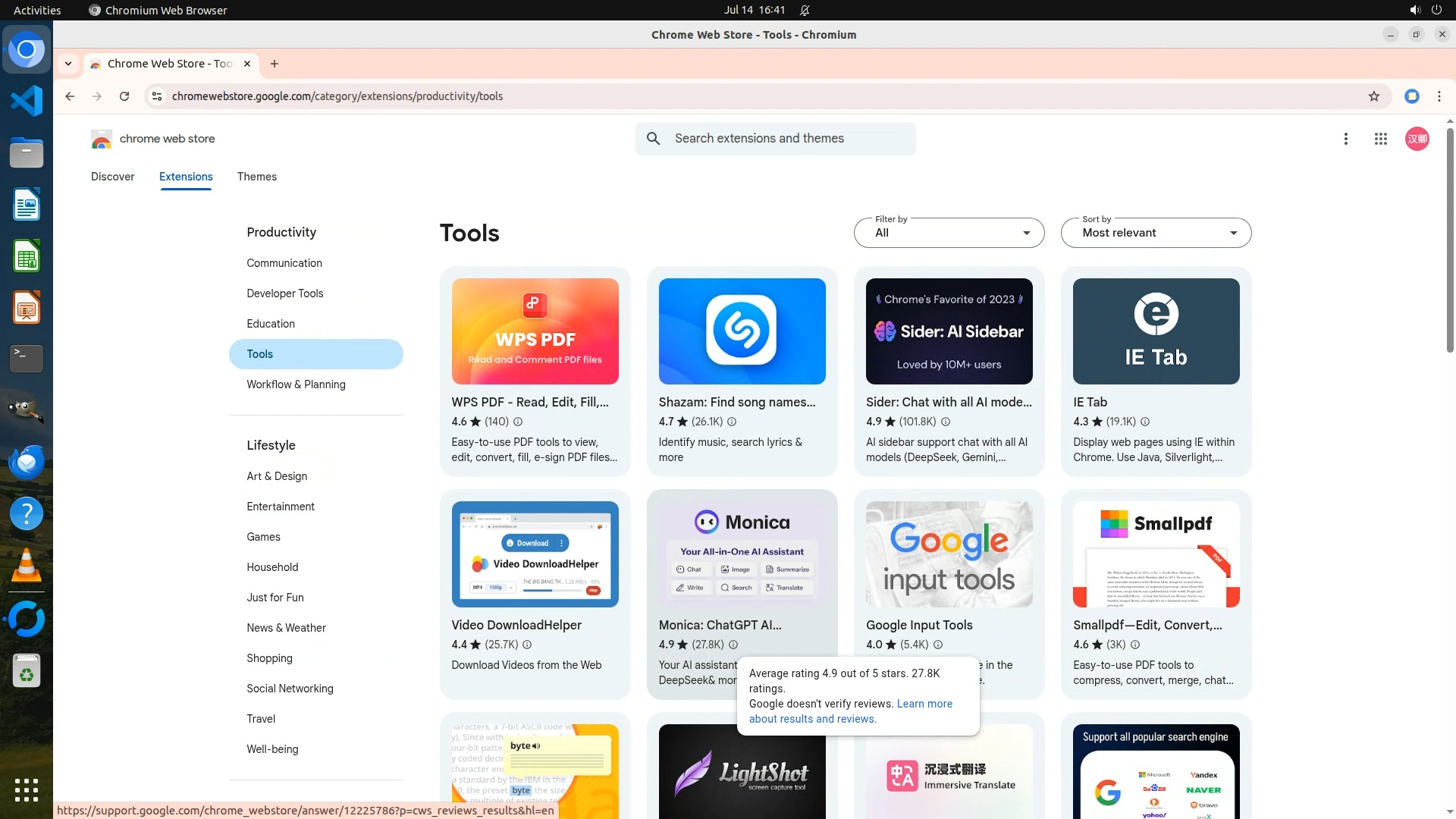This screenshot has height=819, width=1456.
Task: Open tab search dropdown arrow
Action: 68,64
